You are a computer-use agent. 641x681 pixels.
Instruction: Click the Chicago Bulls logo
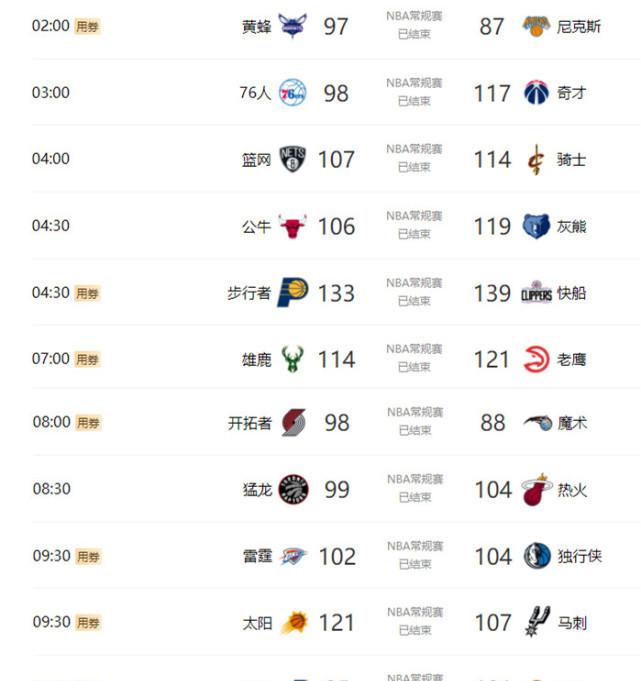292,226
